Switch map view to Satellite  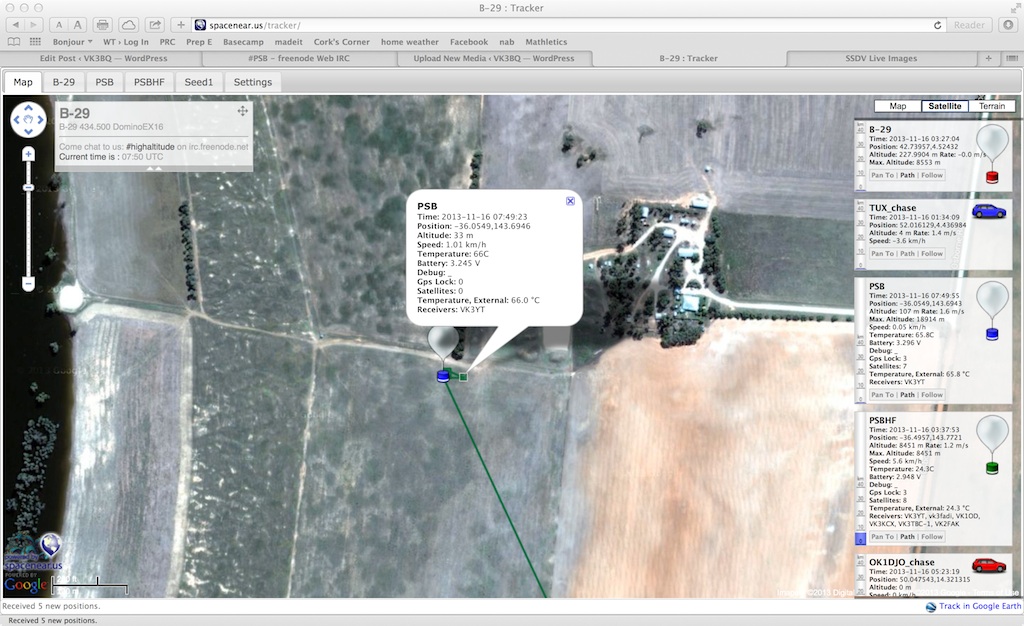click(944, 106)
